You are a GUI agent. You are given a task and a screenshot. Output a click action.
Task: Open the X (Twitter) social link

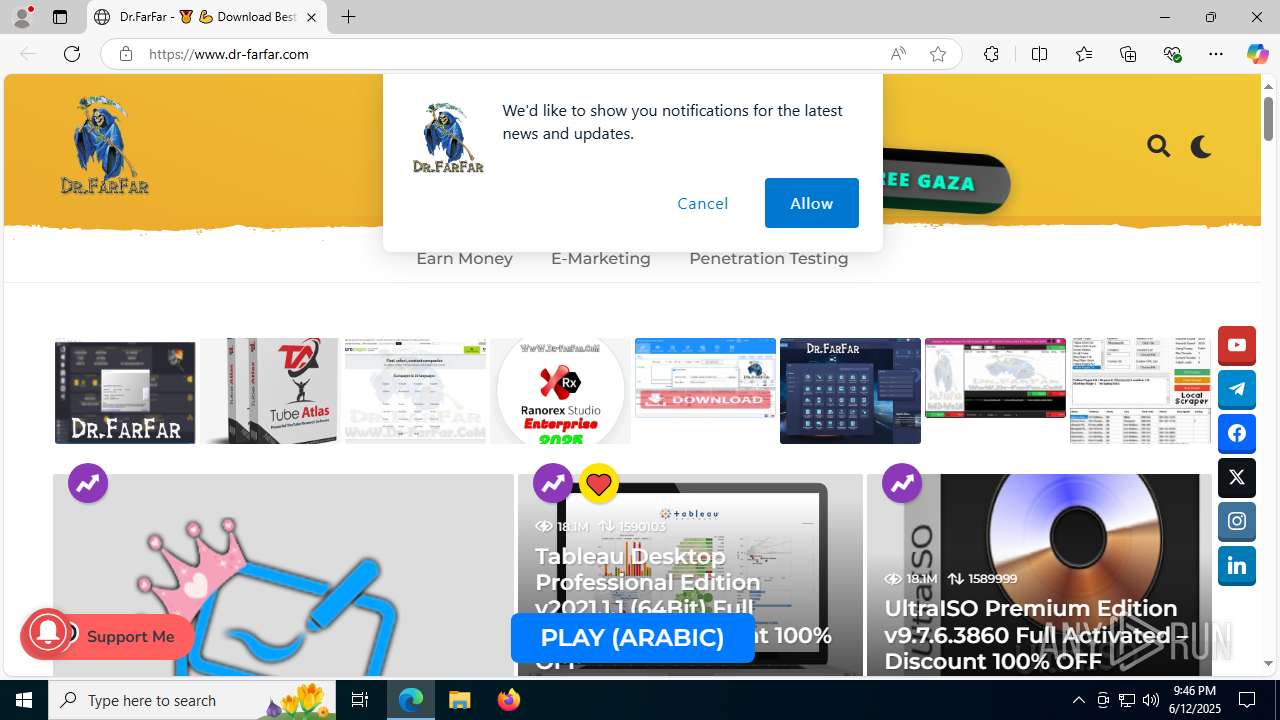click(1237, 478)
